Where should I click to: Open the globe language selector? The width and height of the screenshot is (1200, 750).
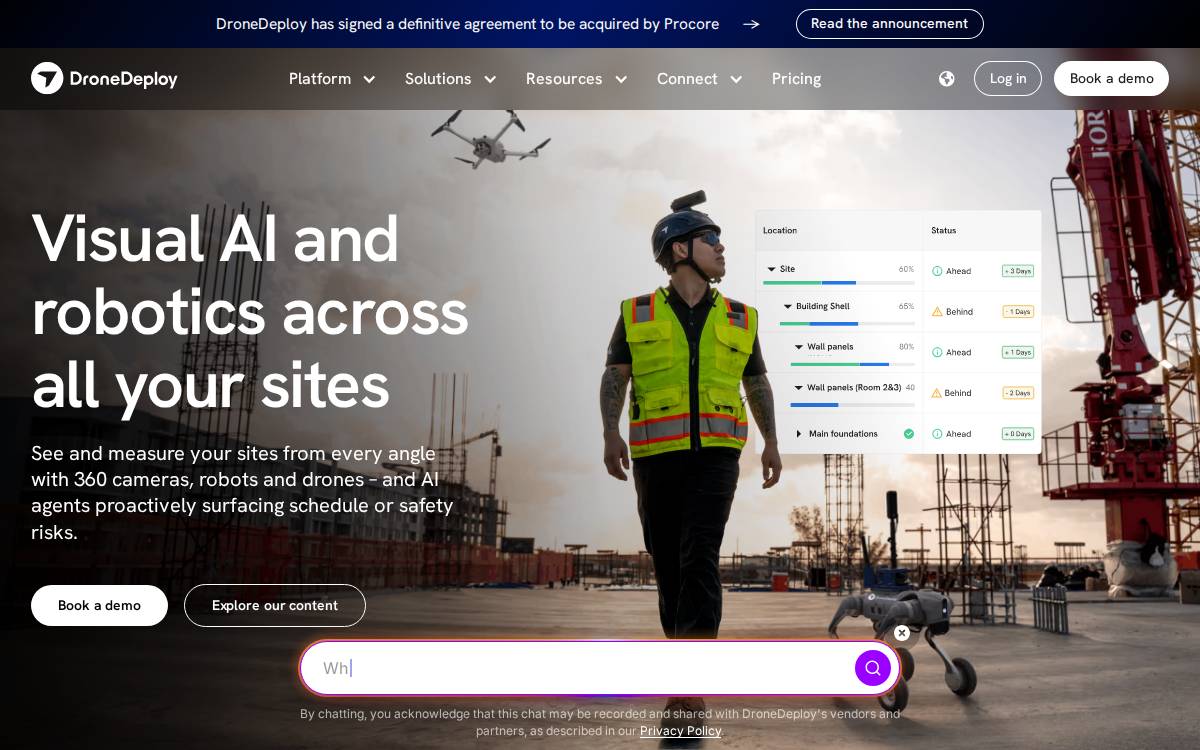click(x=947, y=79)
